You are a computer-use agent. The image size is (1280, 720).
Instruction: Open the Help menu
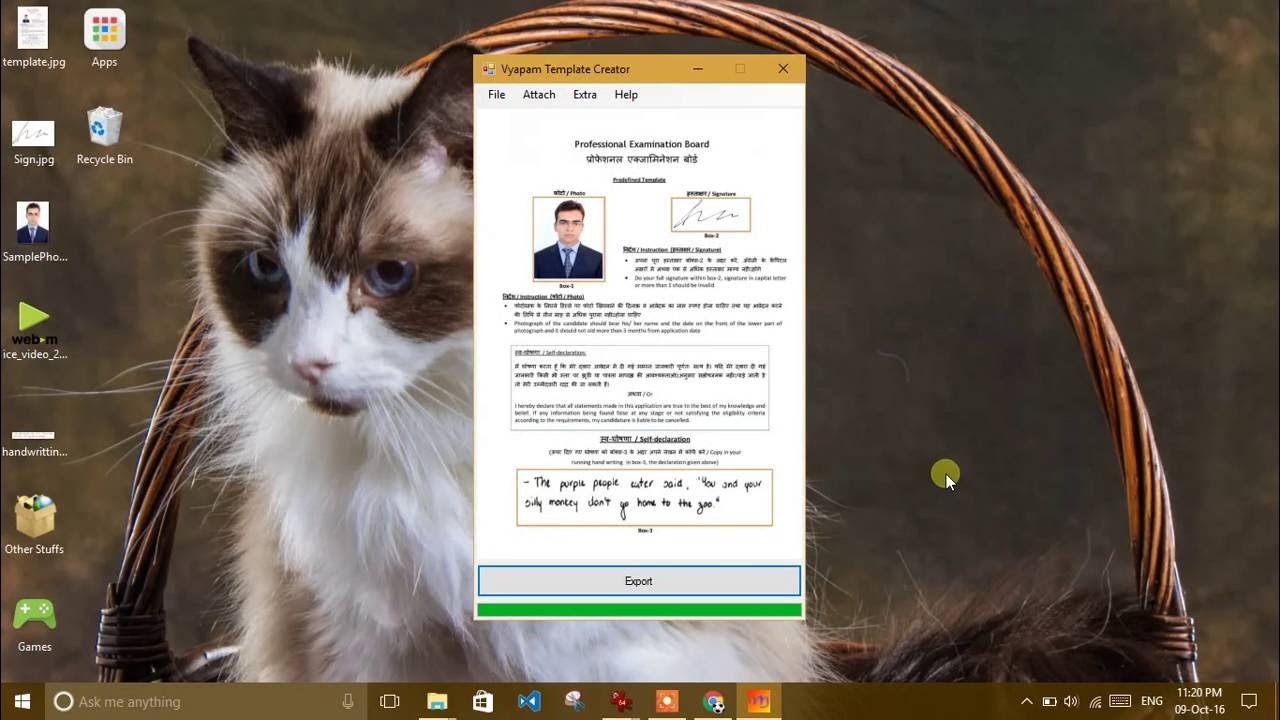[626, 95]
